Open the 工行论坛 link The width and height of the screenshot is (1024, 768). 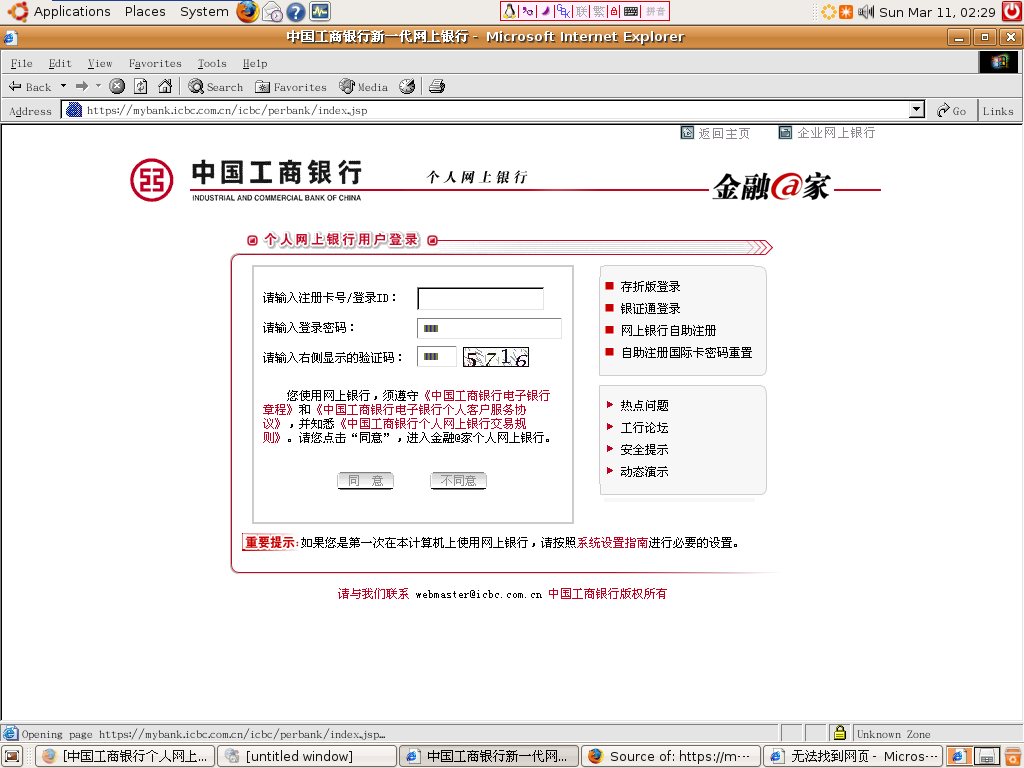point(645,428)
